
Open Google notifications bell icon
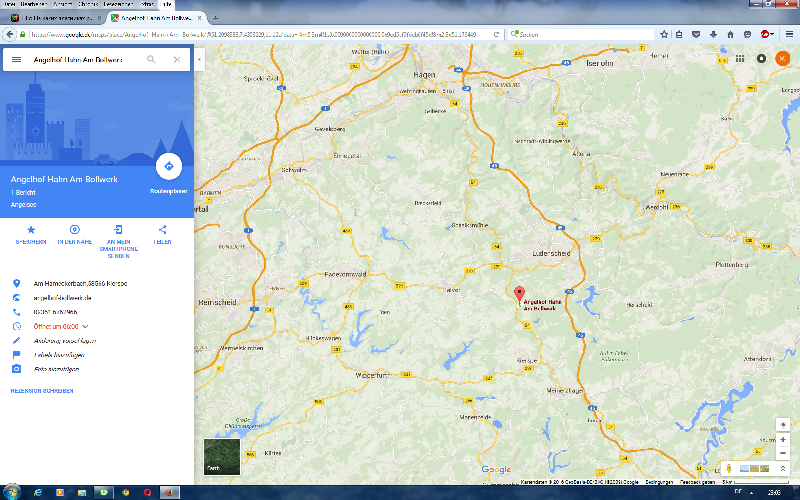pyautogui.click(x=761, y=59)
